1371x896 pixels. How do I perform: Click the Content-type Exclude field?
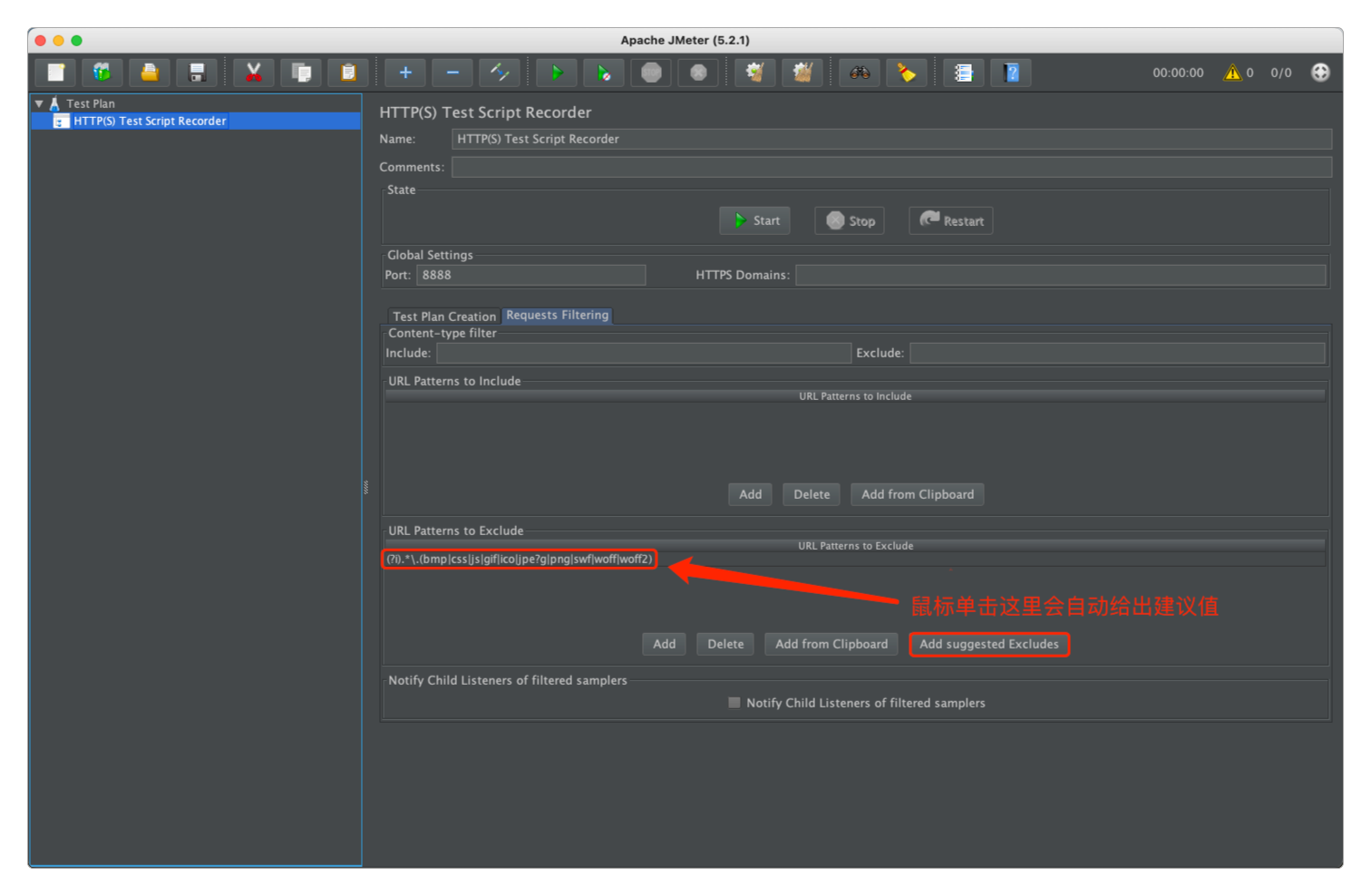click(1117, 353)
